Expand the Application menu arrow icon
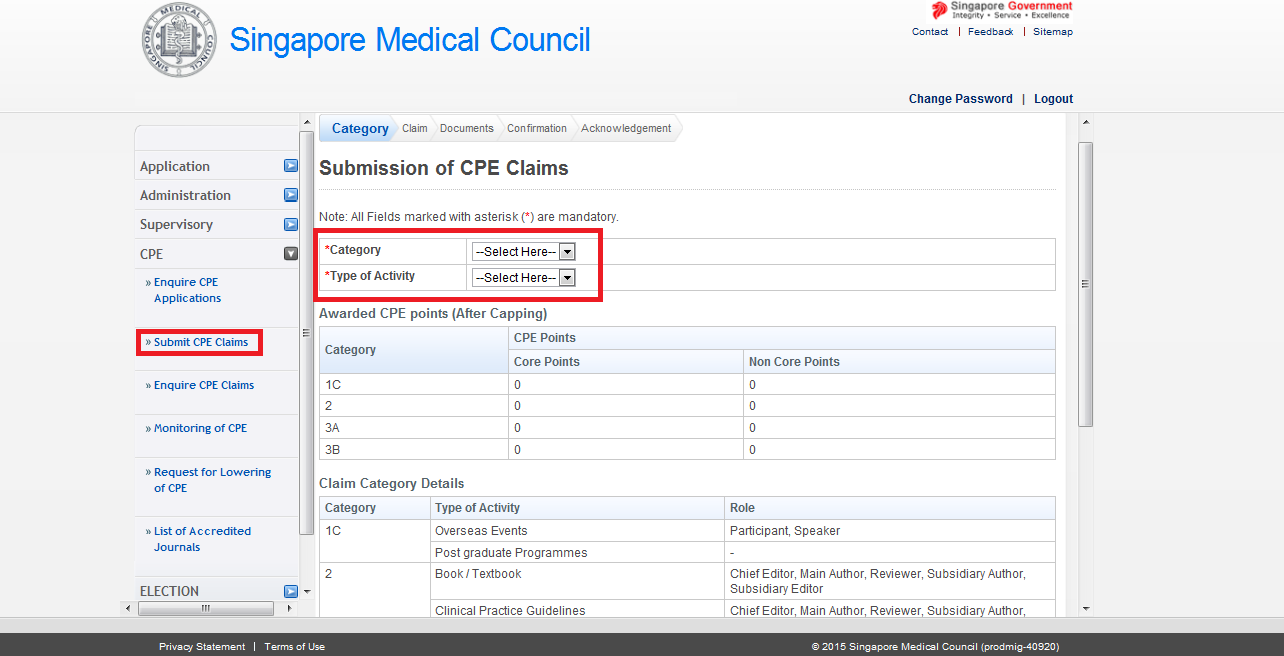Viewport: 1284px width, 656px height. pos(291,166)
